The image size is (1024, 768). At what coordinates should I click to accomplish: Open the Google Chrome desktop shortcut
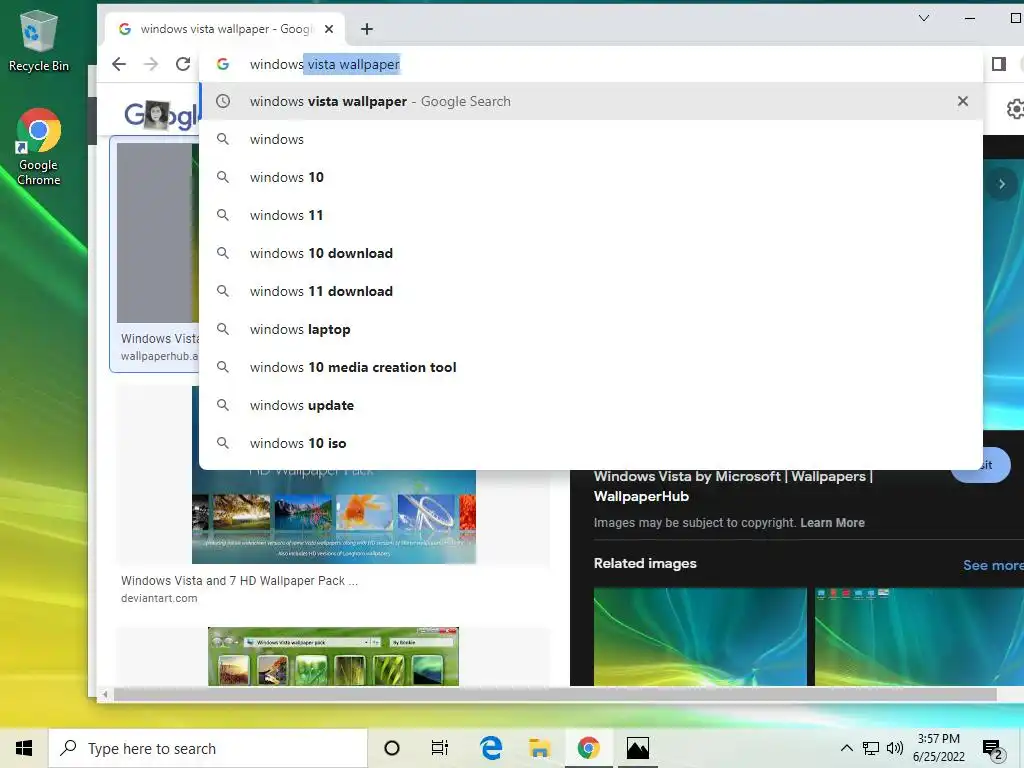point(39,148)
